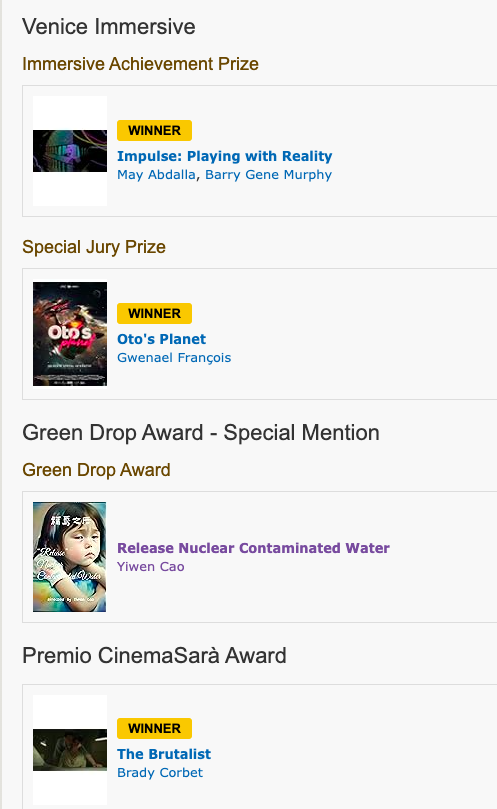
Task: Click the Premio CinemaSarà Award heading
Action: pos(154,656)
